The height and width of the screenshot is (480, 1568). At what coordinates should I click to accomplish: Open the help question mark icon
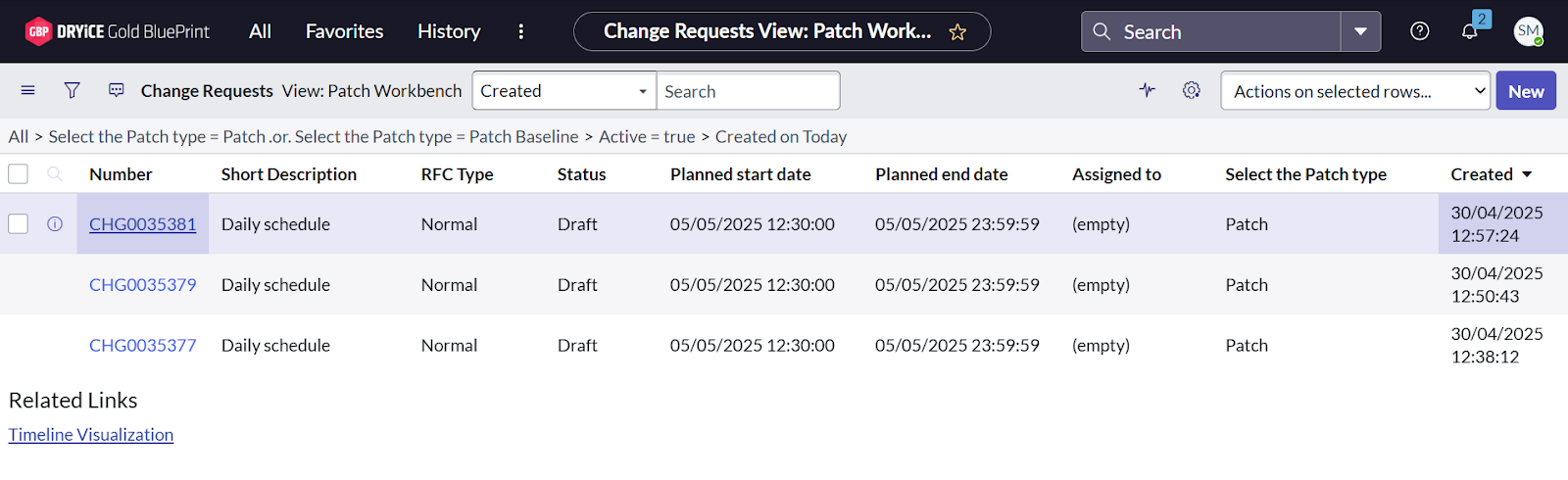coord(1419,31)
